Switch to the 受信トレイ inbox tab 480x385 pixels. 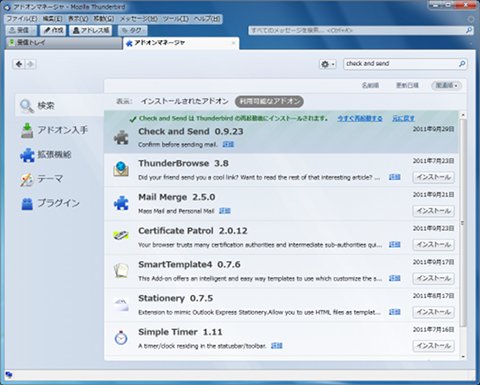coord(64,43)
